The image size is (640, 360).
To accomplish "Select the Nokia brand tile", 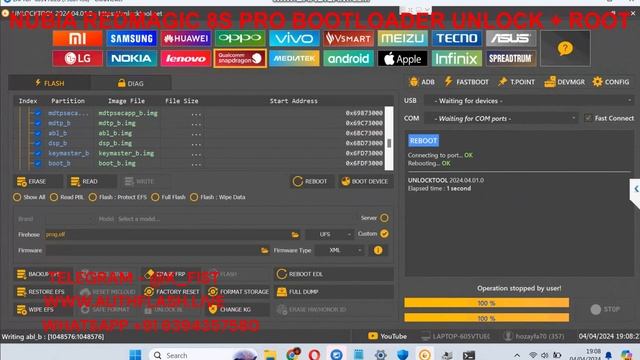I will coord(131,58).
